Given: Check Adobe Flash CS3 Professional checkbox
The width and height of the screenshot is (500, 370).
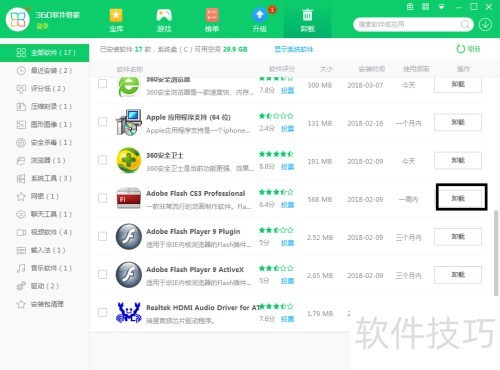Looking at the screenshot, I should click(x=103, y=198).
